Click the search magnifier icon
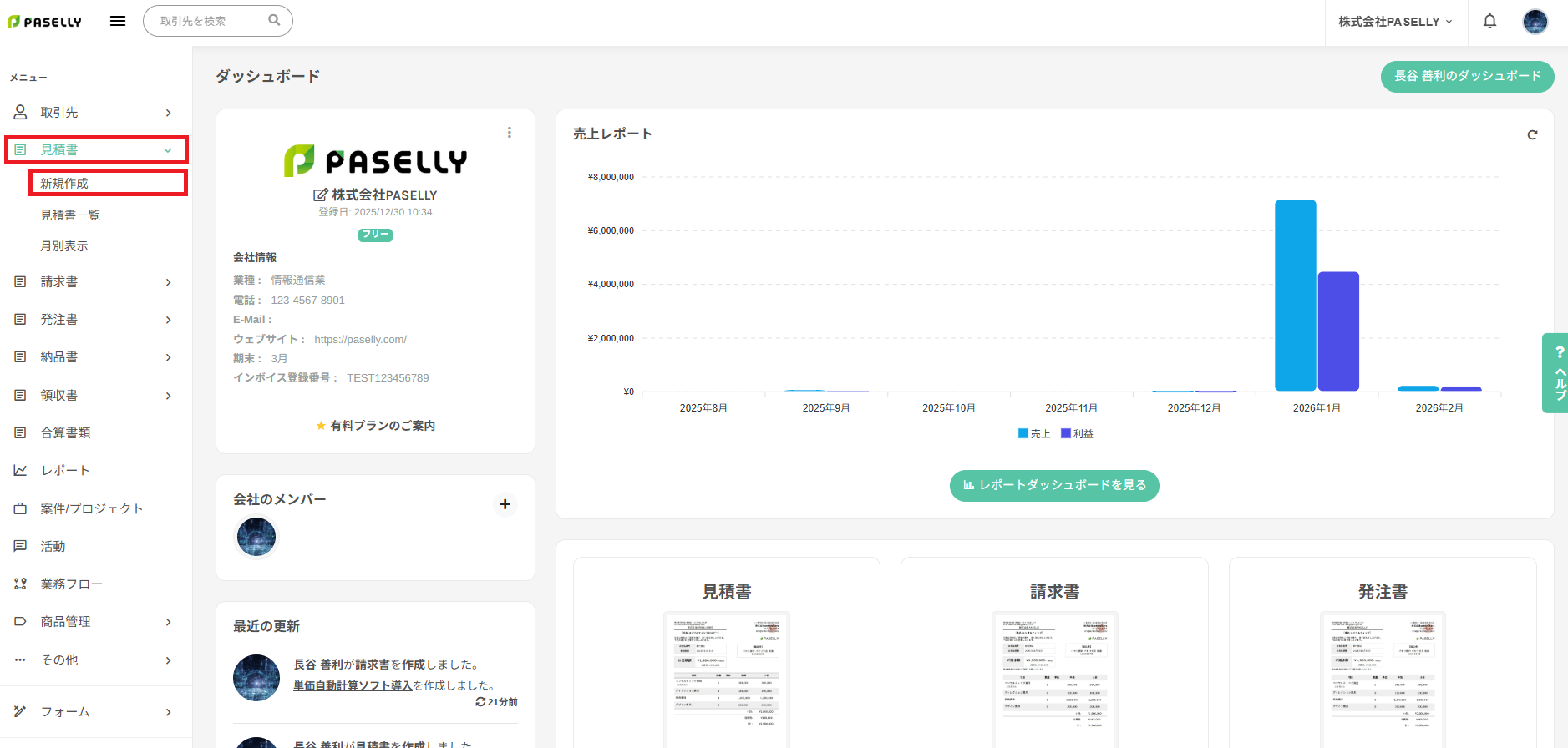 pyautogui.click(x=274, y=20)
